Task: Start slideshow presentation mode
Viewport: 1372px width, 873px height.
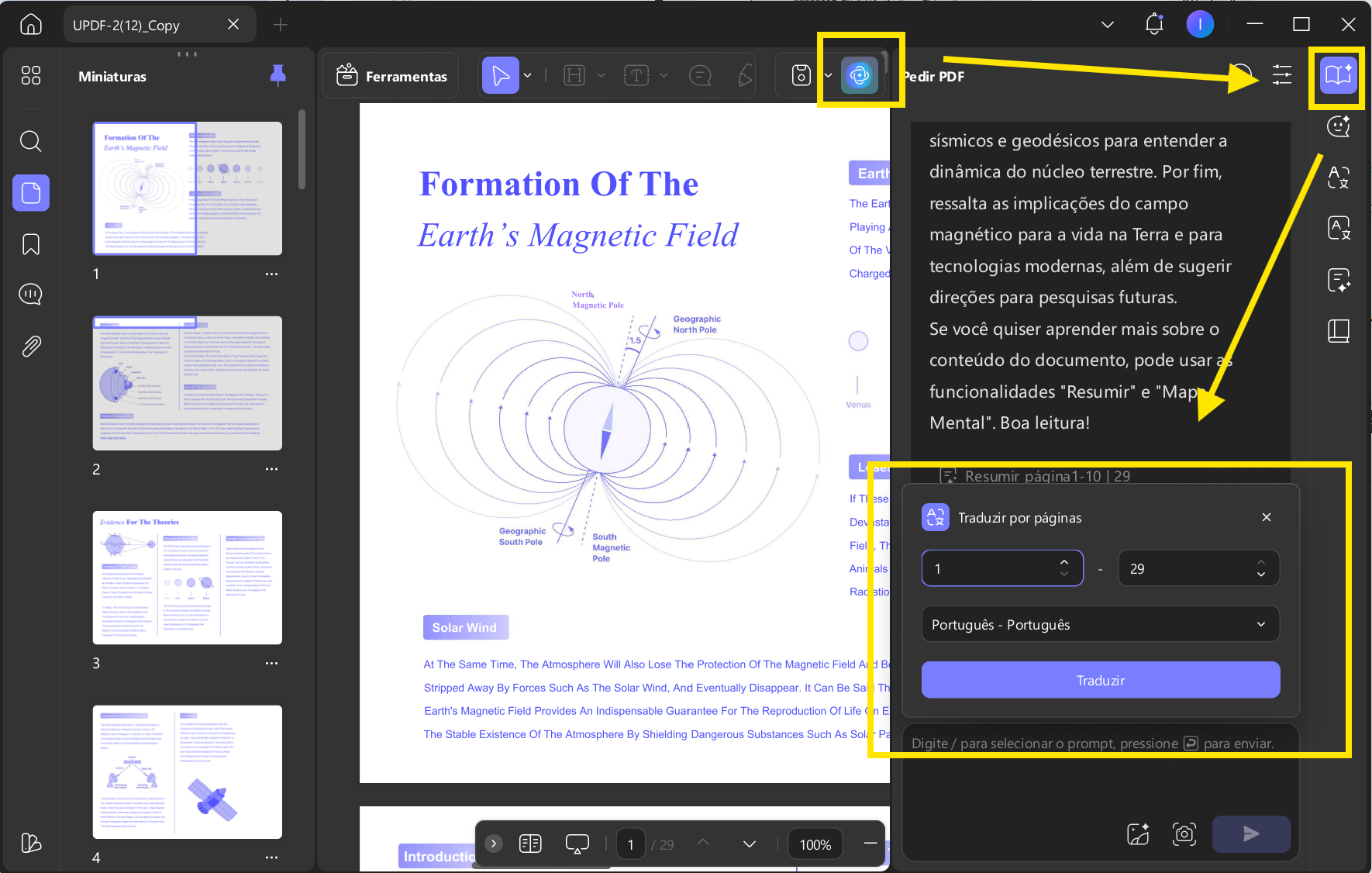Action: point(577,844)
